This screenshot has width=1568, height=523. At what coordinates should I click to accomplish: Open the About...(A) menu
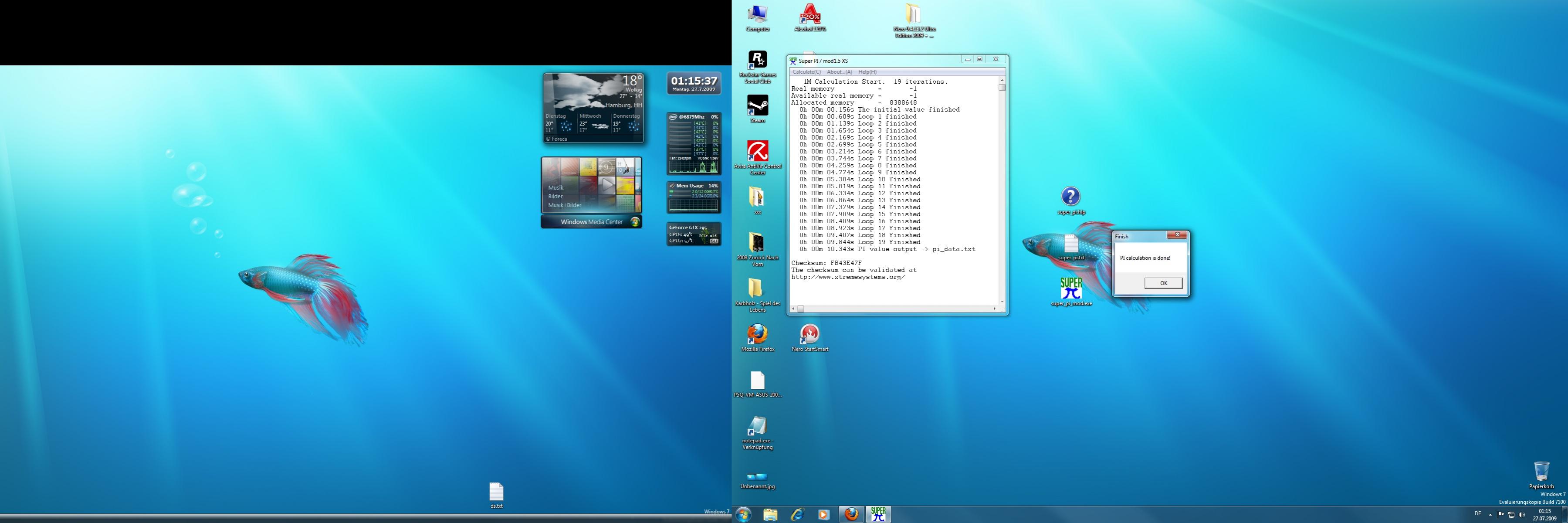839,72
